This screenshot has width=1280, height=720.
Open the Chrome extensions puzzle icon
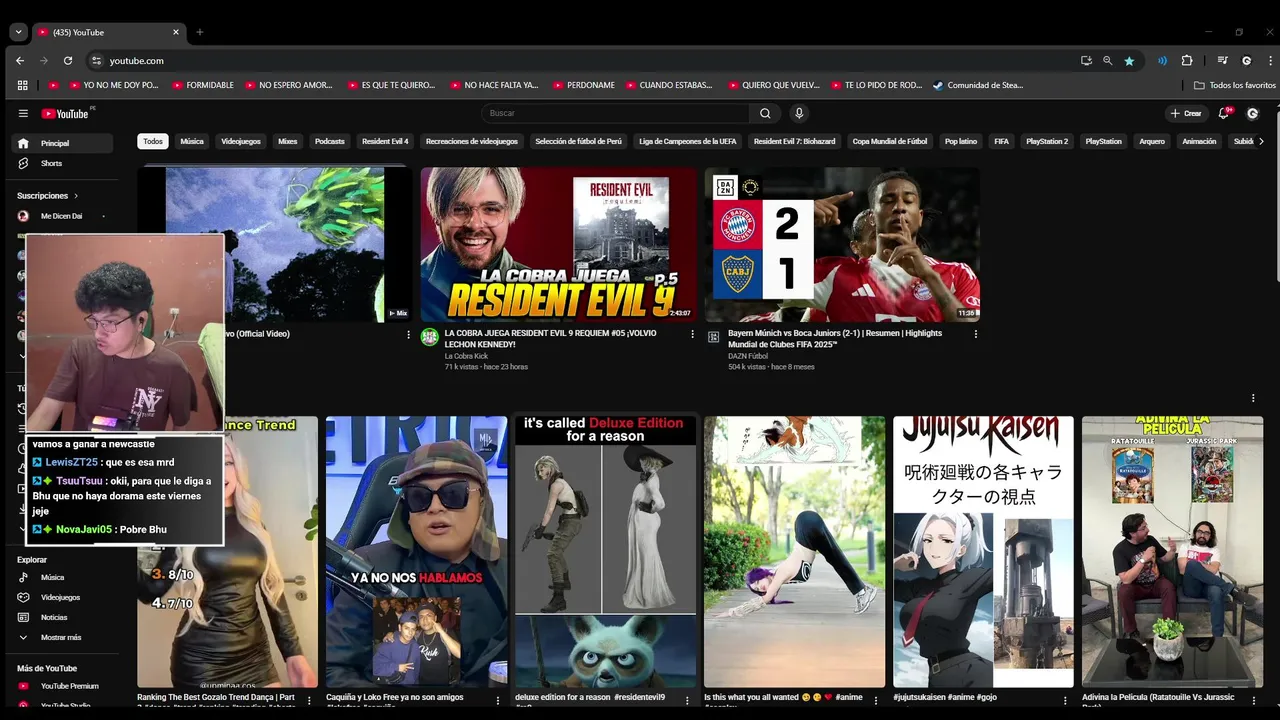1187,61
